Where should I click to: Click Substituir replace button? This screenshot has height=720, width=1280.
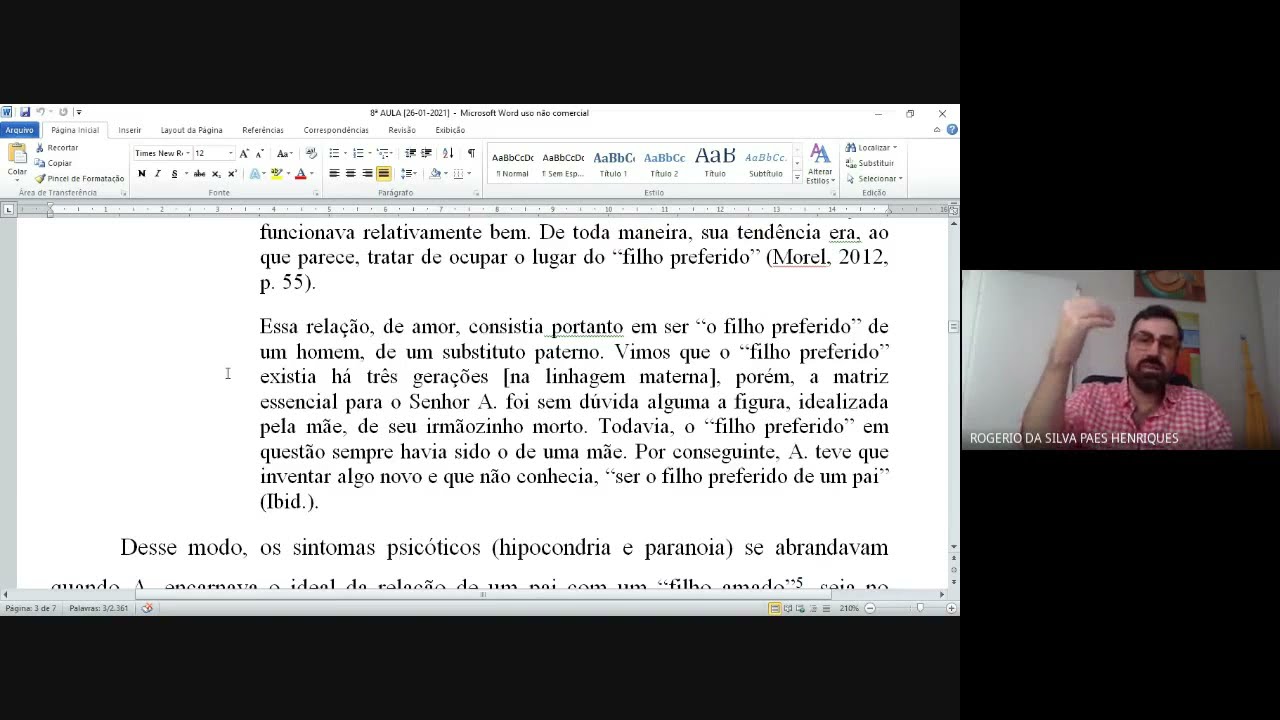point(870,163)
